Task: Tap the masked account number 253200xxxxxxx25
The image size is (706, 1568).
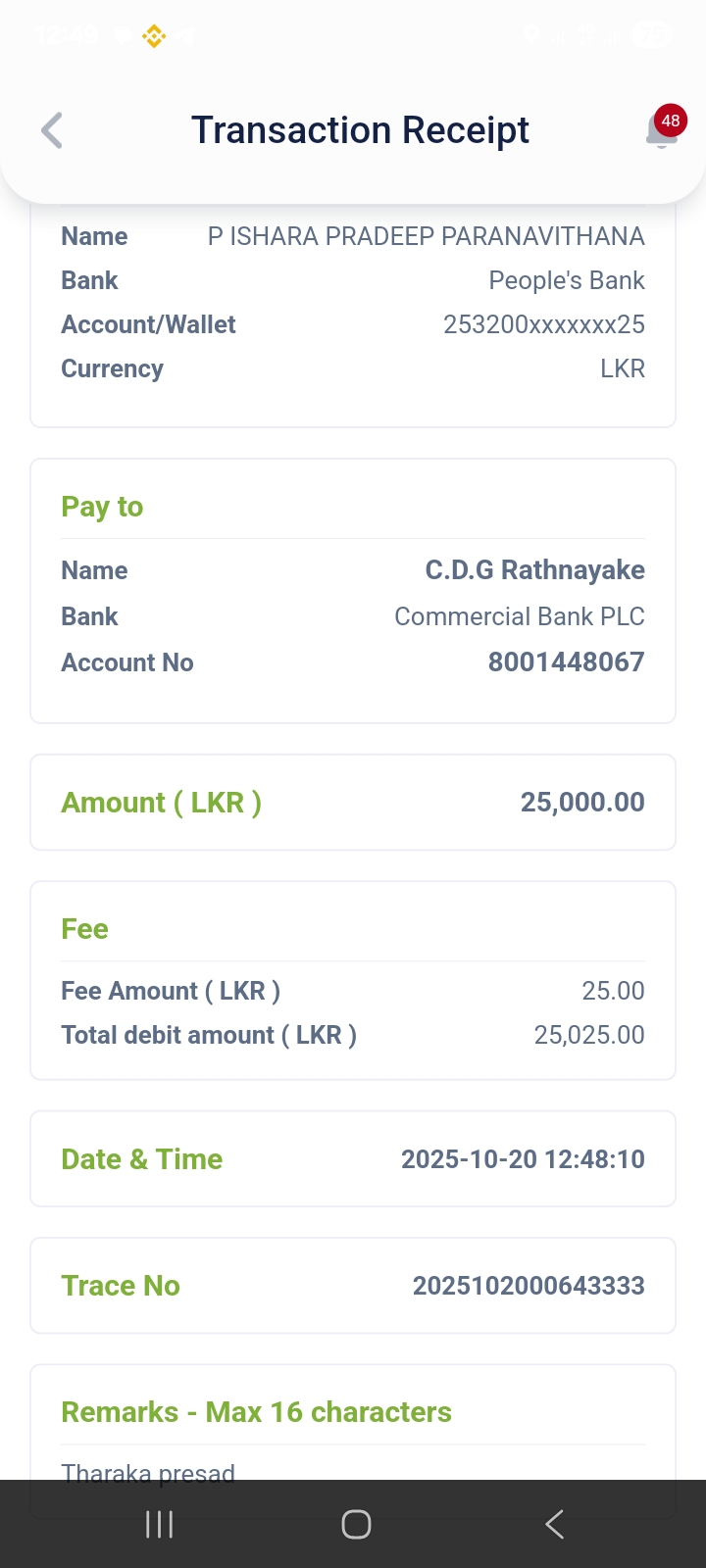Action: (543, 324)
